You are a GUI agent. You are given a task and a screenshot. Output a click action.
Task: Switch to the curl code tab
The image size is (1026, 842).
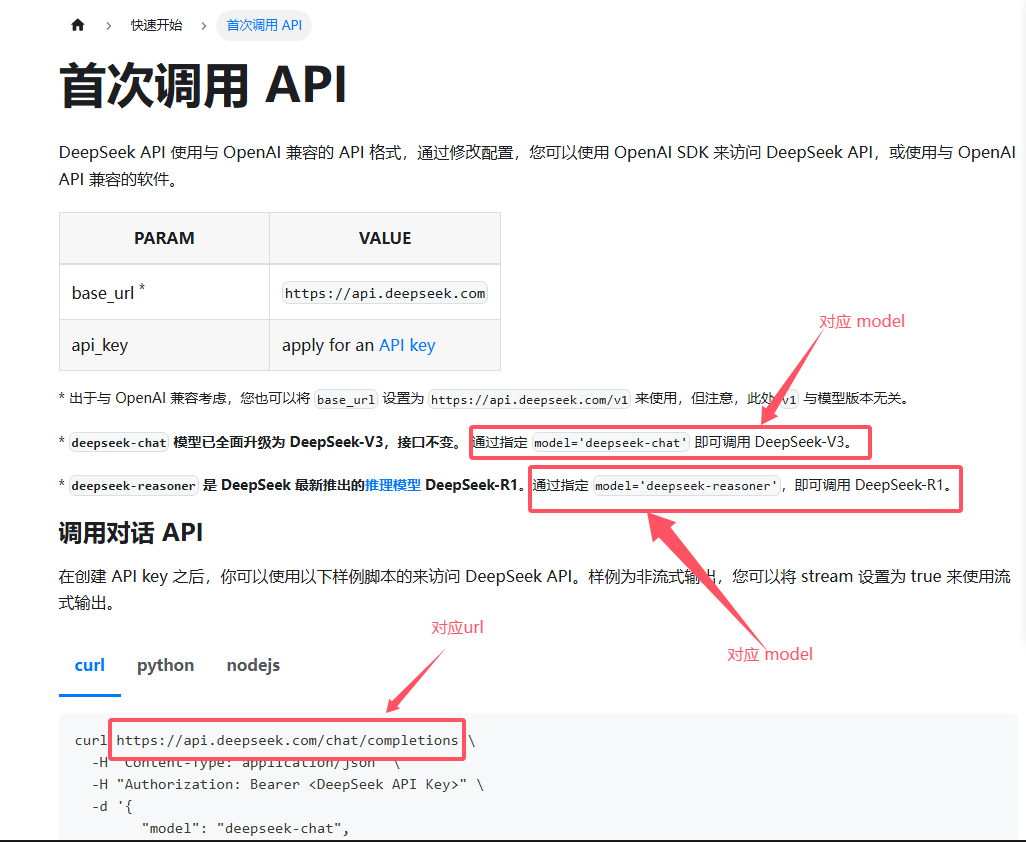tap(90, 665)
